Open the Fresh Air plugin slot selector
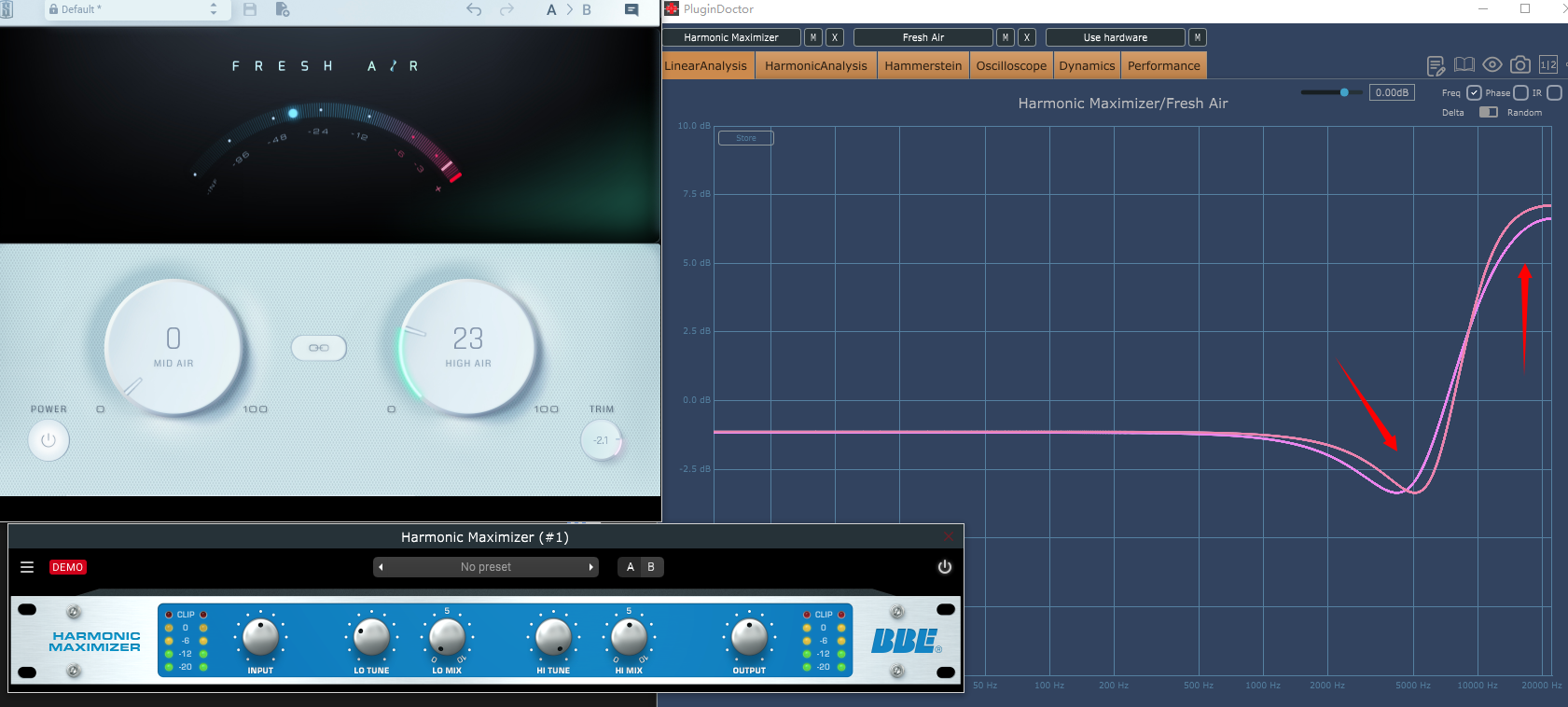This screenshot has height=707, width=1568. [923, 37]
